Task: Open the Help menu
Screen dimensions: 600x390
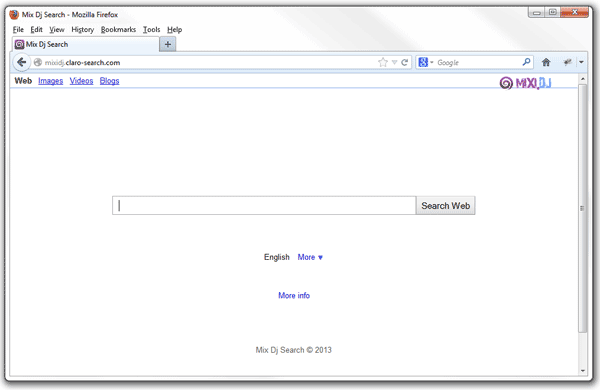Action: click(174, 29)
